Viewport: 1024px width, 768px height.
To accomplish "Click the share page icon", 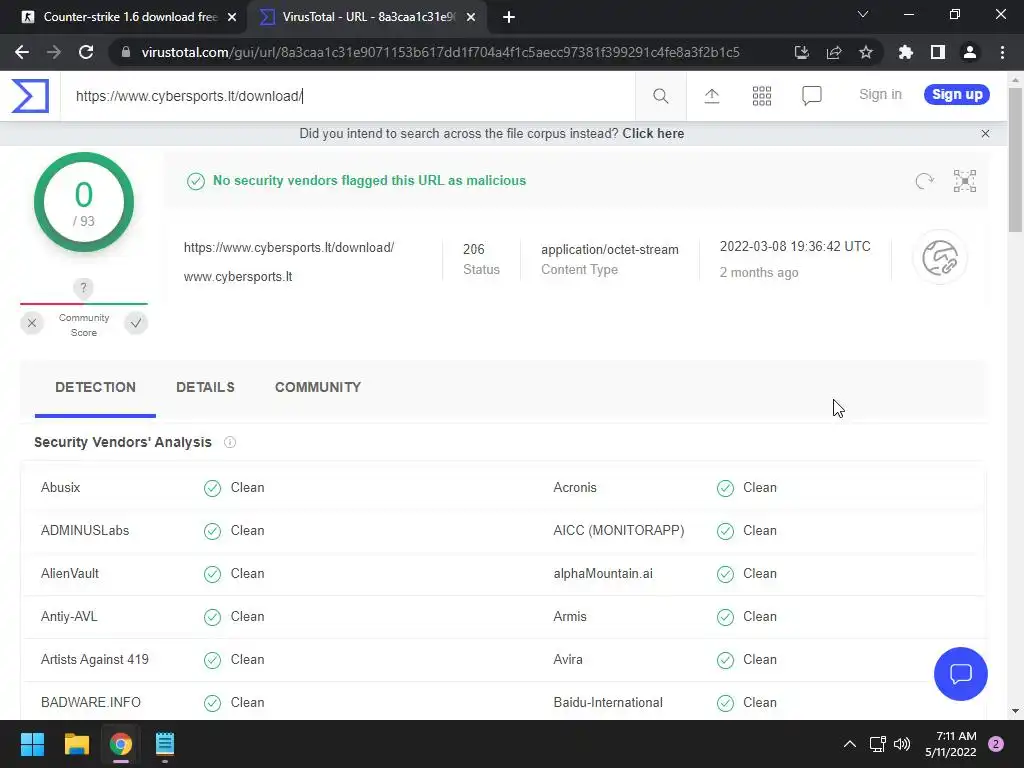I will point(834,52).
